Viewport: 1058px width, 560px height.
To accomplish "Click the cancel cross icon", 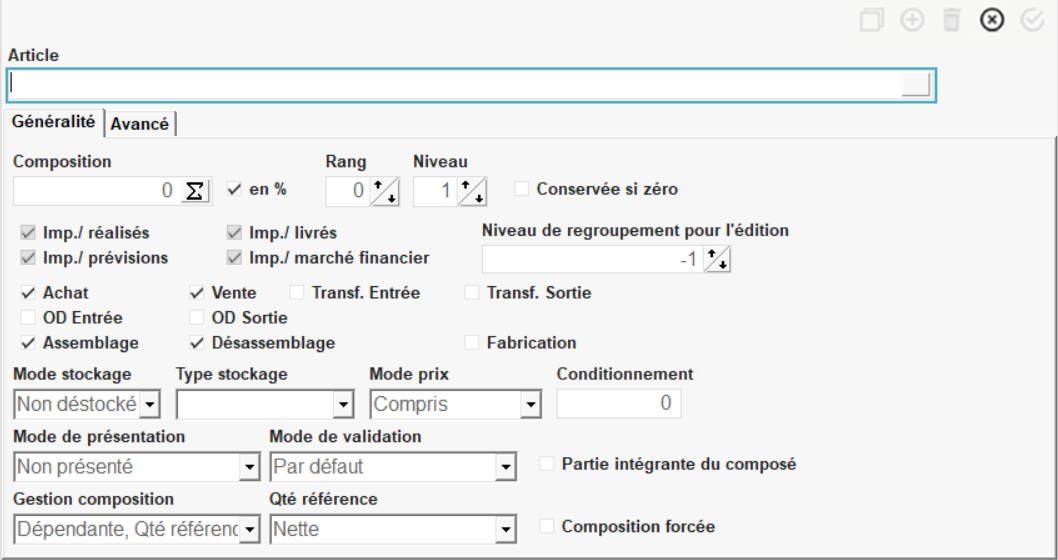I will coord(991,20).
